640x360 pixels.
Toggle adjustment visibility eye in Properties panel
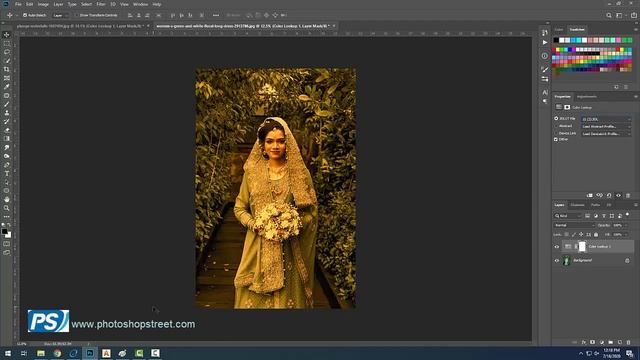point(618,196)
